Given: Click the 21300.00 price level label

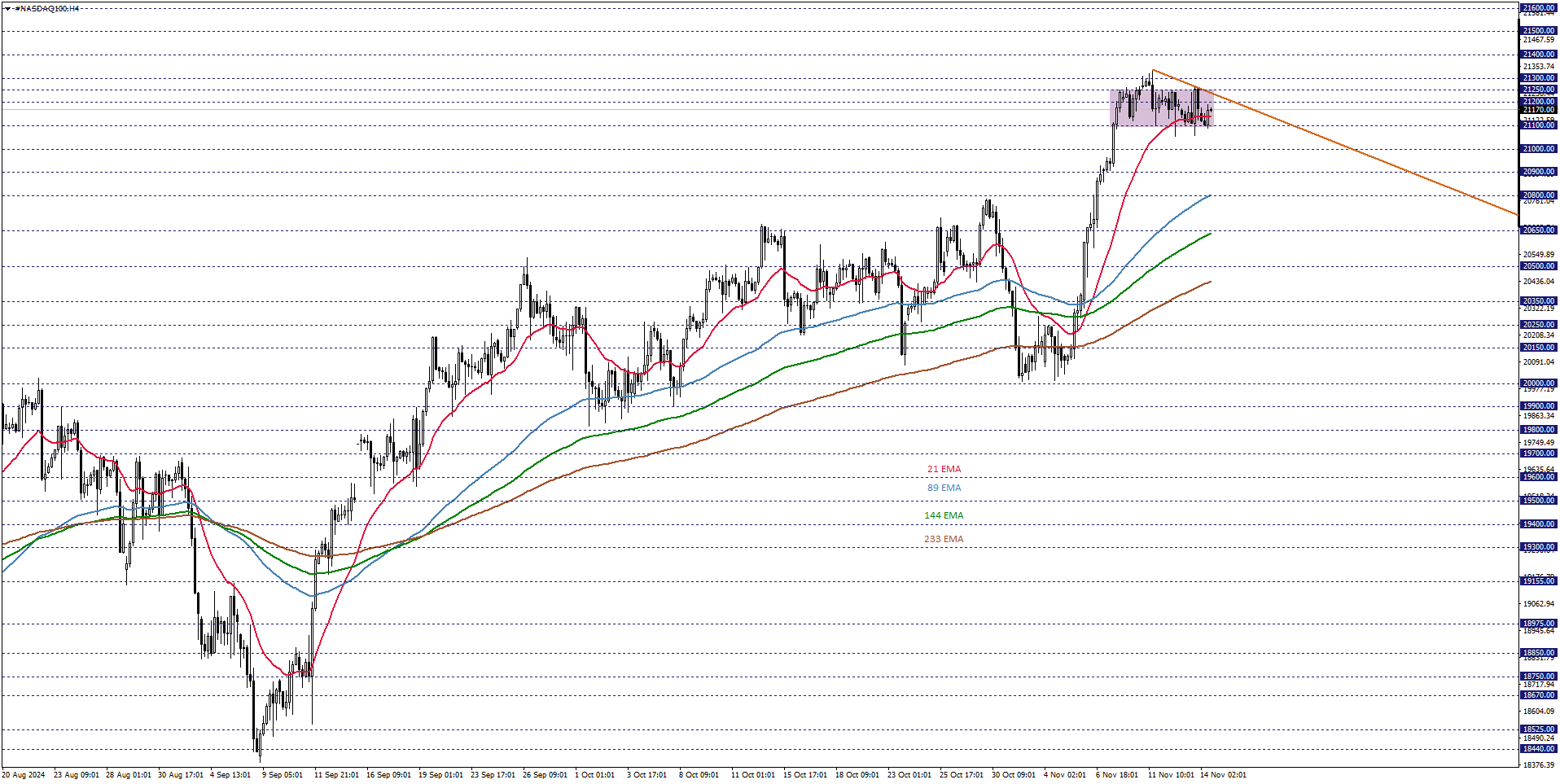Looking at the screenshot, I should [x=1538, y=78].
